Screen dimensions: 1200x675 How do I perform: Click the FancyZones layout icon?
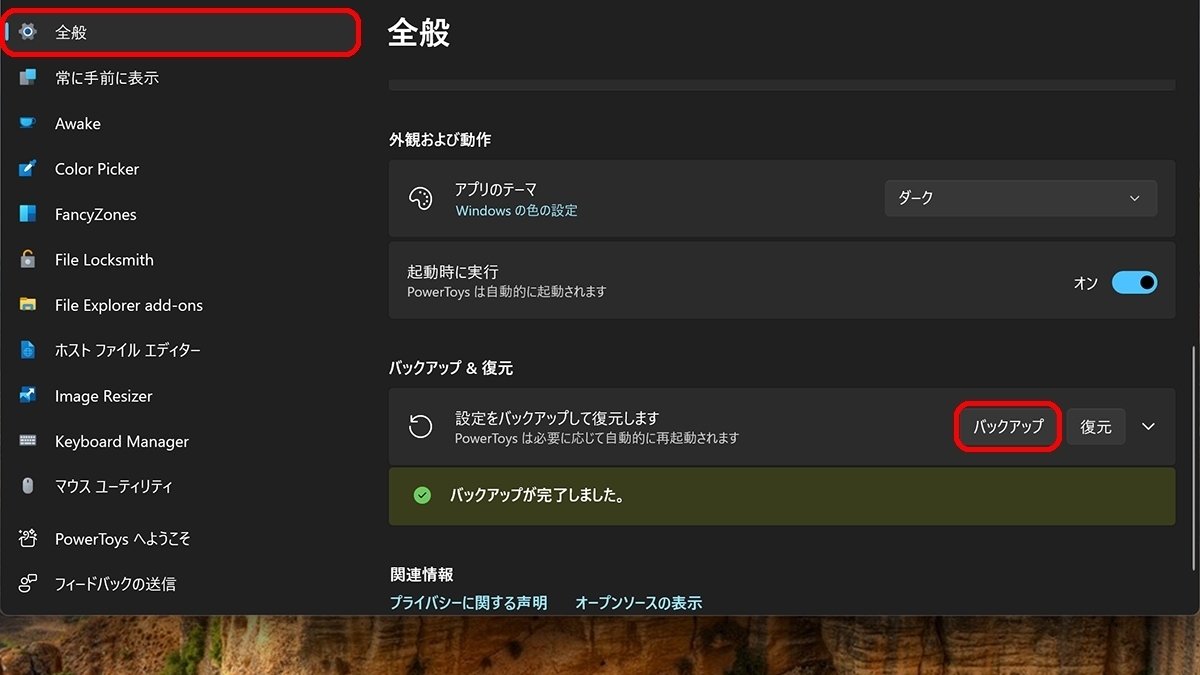click(x=28, y=214)
